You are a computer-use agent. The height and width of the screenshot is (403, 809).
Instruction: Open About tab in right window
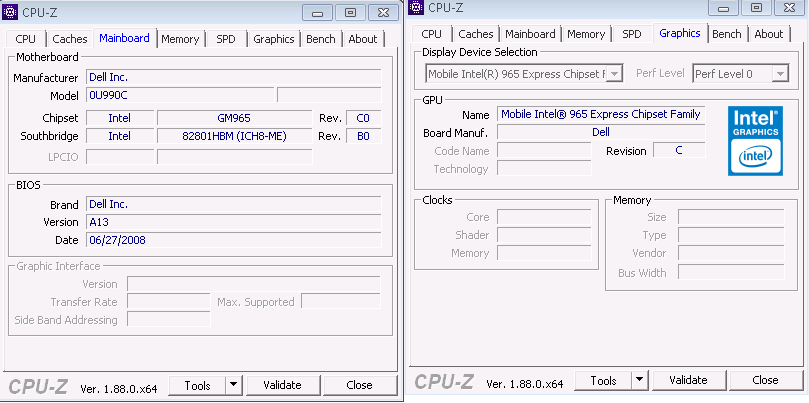tap(769, 34)
